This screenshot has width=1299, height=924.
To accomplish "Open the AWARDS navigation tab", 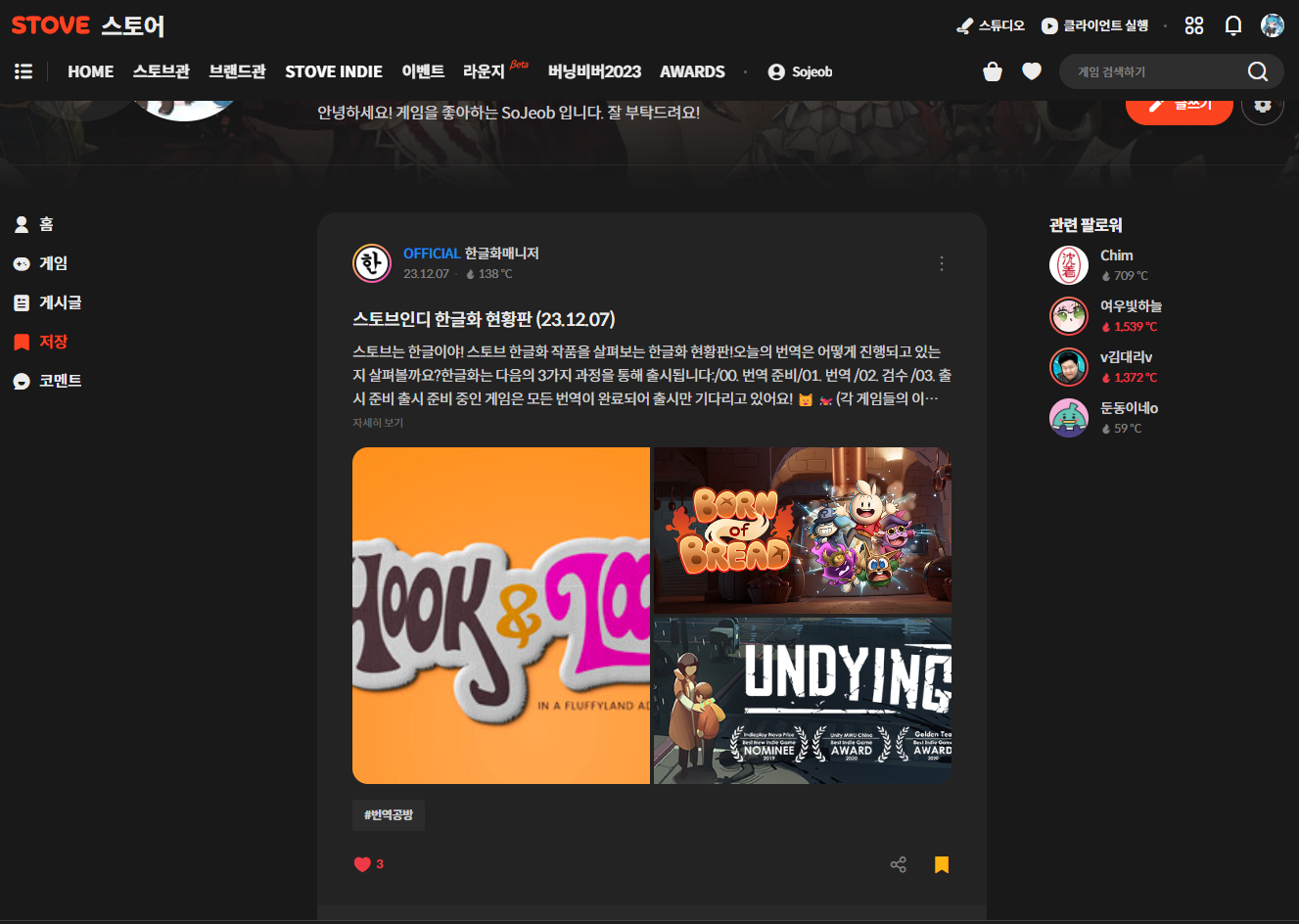I will (692, 71).
